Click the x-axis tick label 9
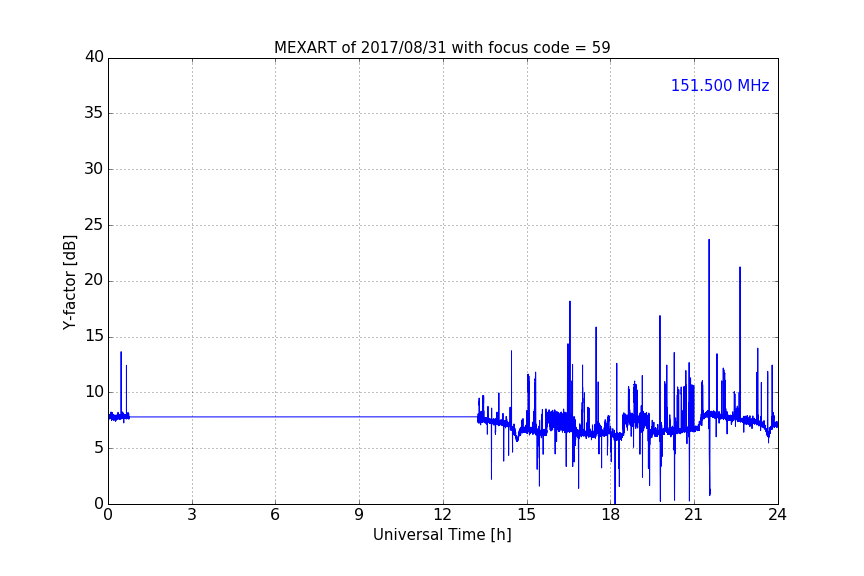 [x=359, y=515]
